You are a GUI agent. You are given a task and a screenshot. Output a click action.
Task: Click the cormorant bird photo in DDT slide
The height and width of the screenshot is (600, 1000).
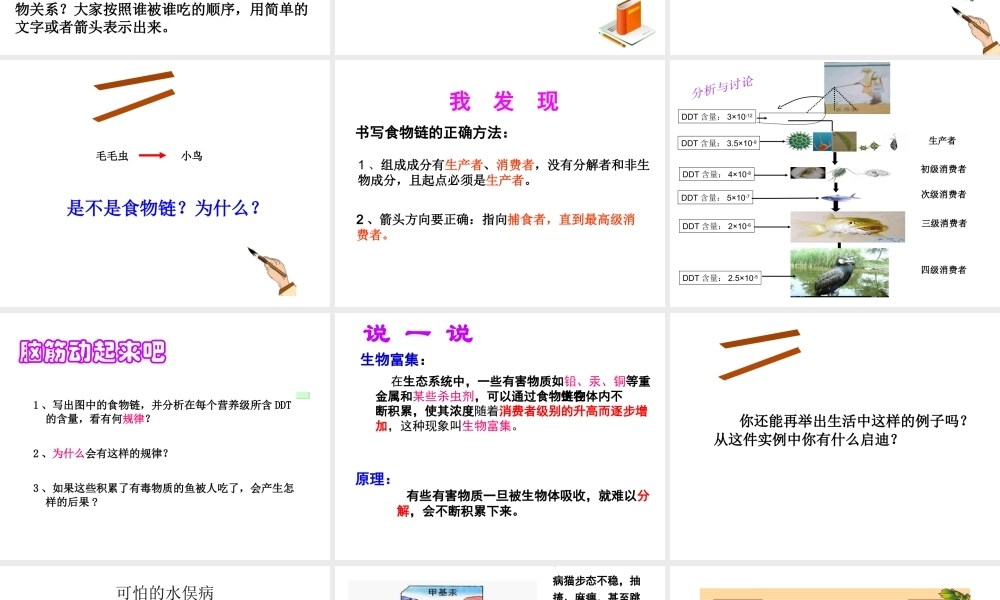pyautogui.click(x=839, y=273)
